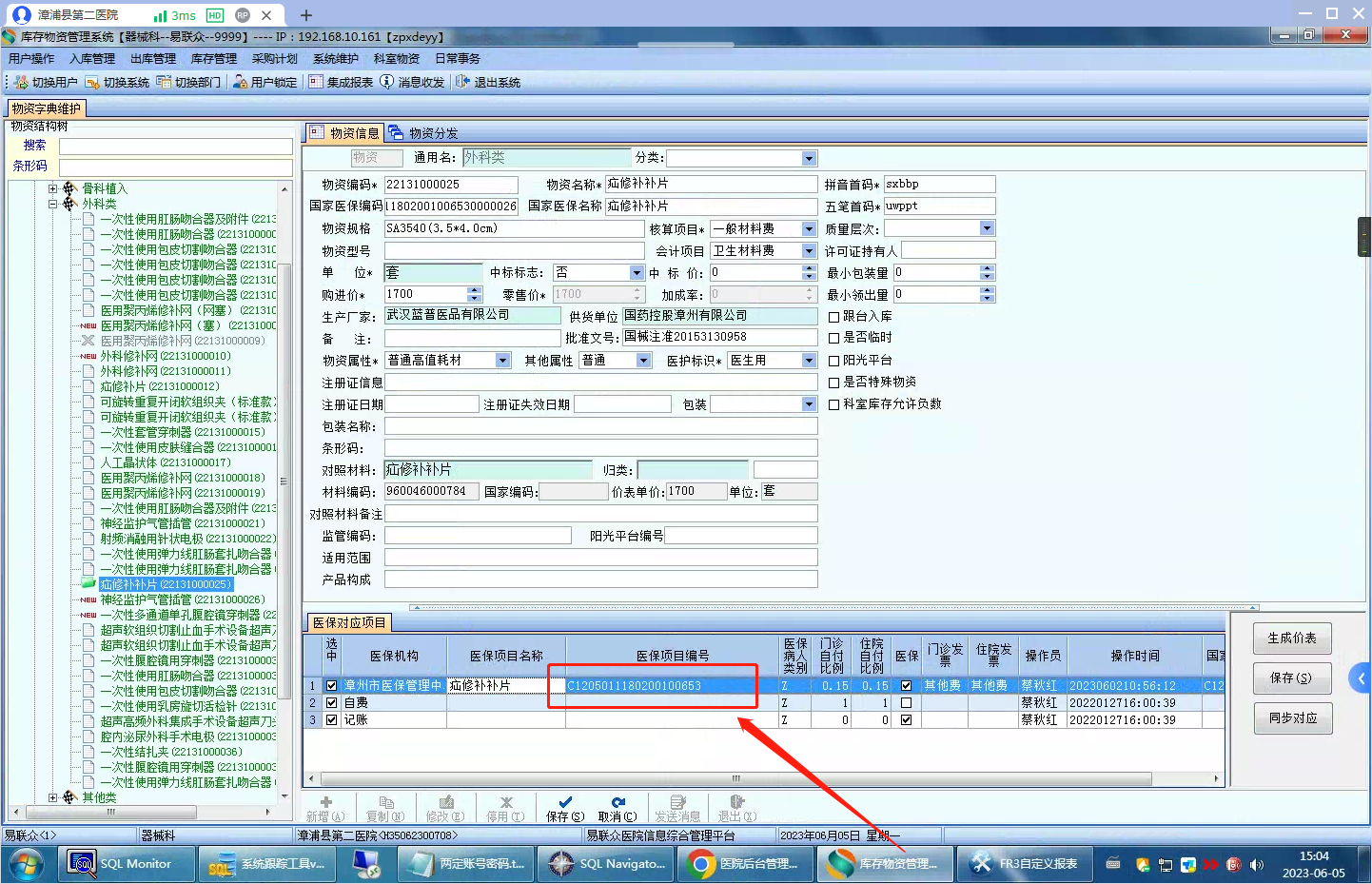Select tree item 射频消融用针状电极 (22131000022)
This screenshot has width=1372, height=884.
tap(188, 539)
